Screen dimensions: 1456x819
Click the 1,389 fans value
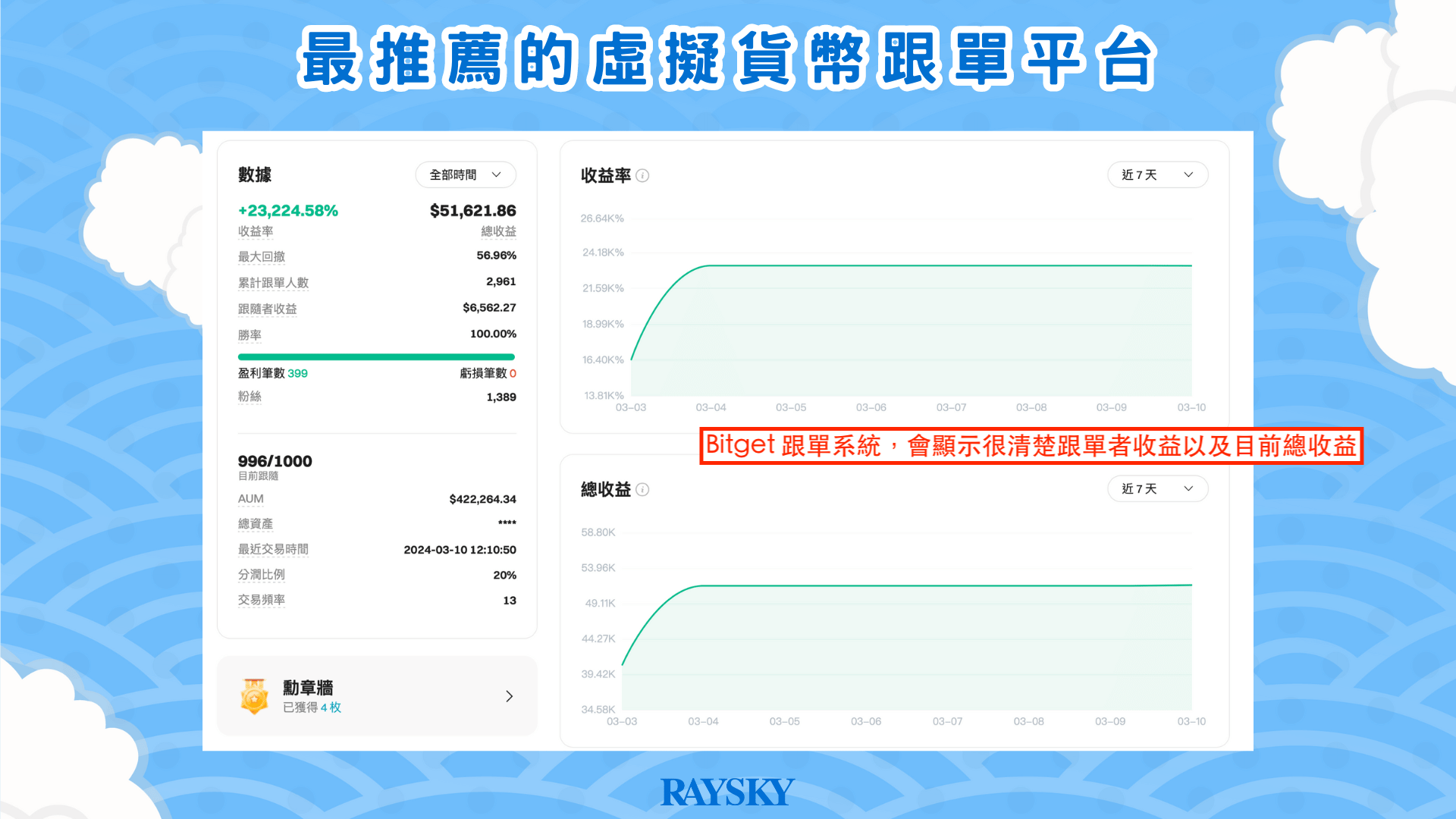click(501, 397)
